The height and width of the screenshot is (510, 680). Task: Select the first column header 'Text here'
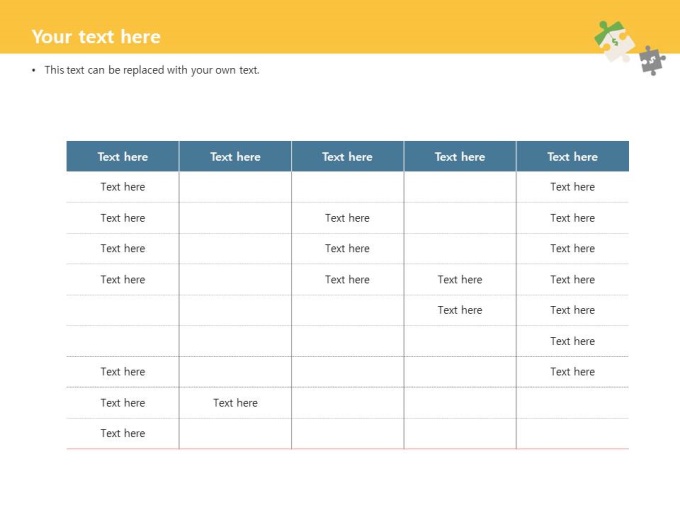point(123,157)
